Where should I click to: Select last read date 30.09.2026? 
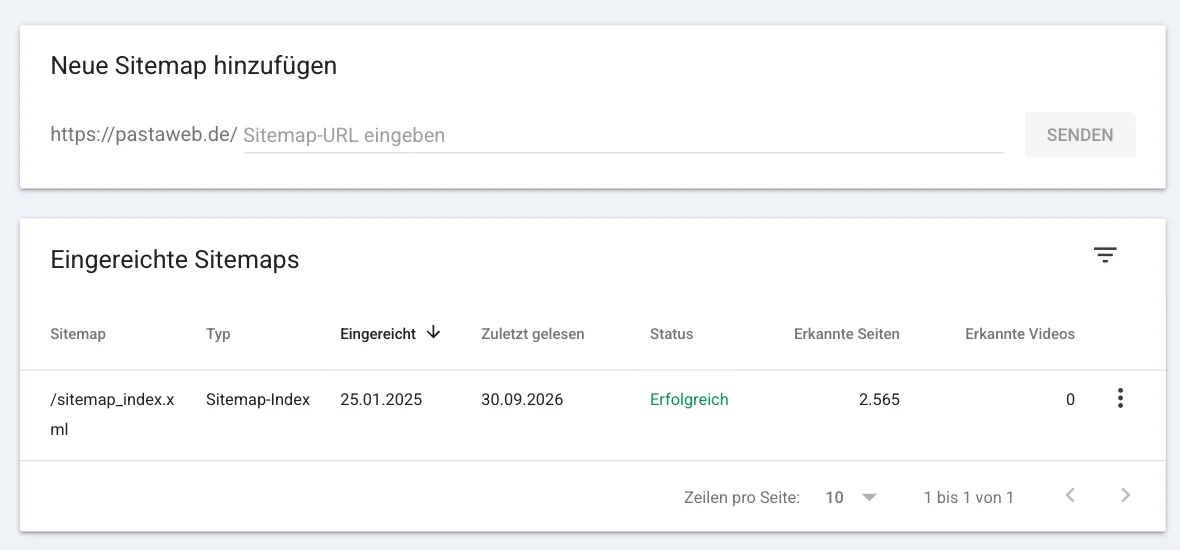(x=522, y=400)
